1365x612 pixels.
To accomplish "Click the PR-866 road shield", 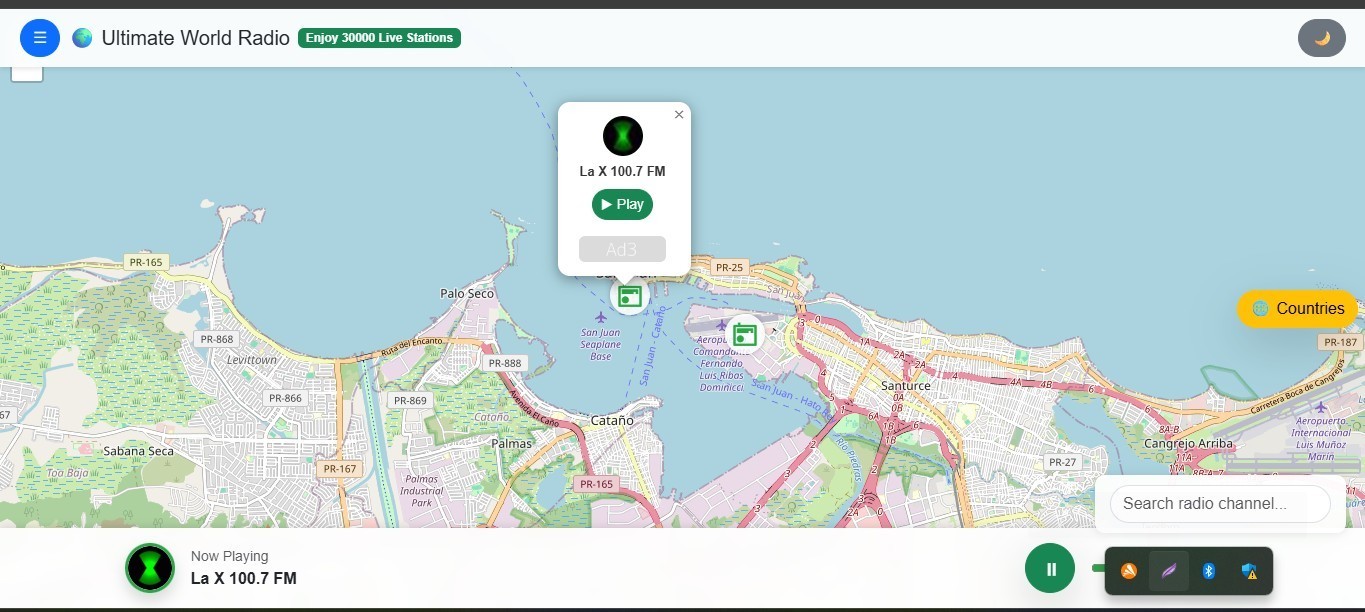I will click(x=285, y=398).
